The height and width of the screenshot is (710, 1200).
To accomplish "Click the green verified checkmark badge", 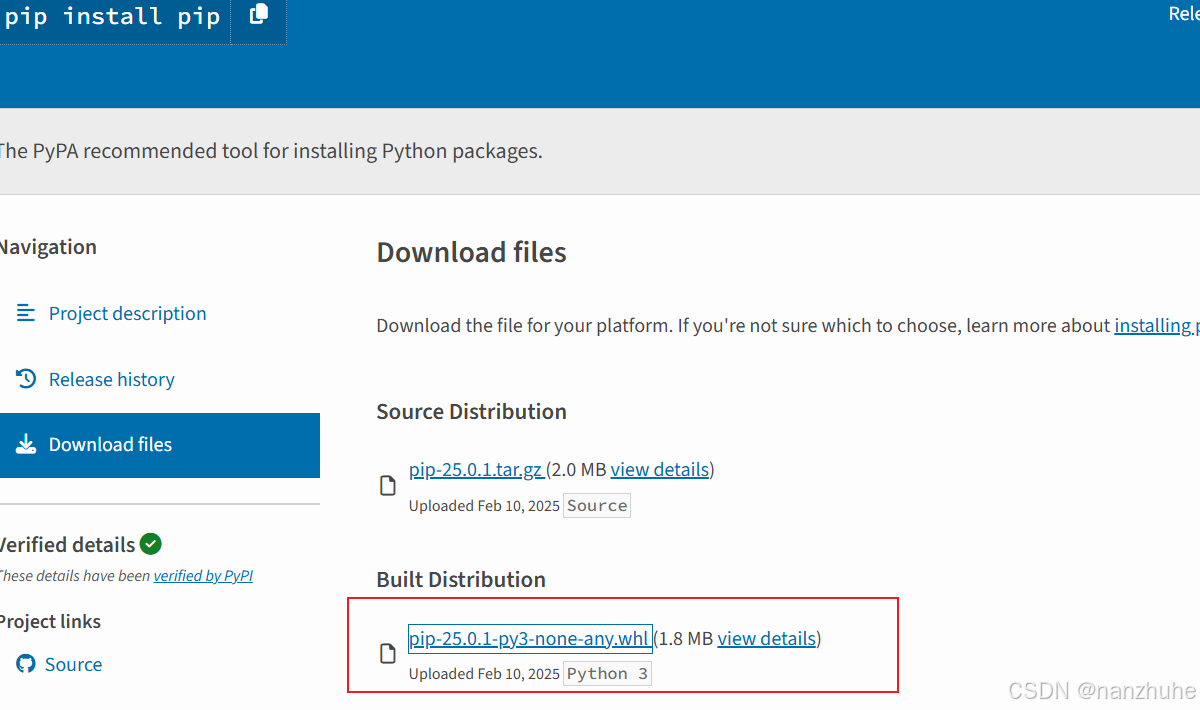I will pyautogui.click(x=151, y=544).
